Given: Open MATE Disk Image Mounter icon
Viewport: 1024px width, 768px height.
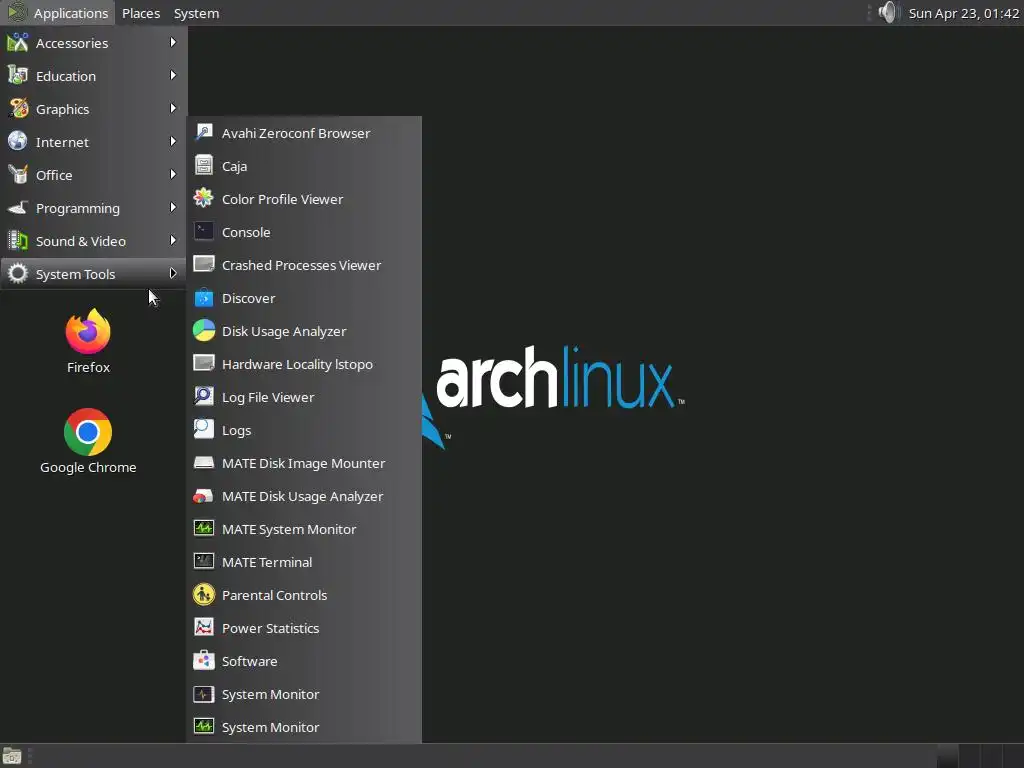Looking at the screenshot, I should [x=204, y=463].
